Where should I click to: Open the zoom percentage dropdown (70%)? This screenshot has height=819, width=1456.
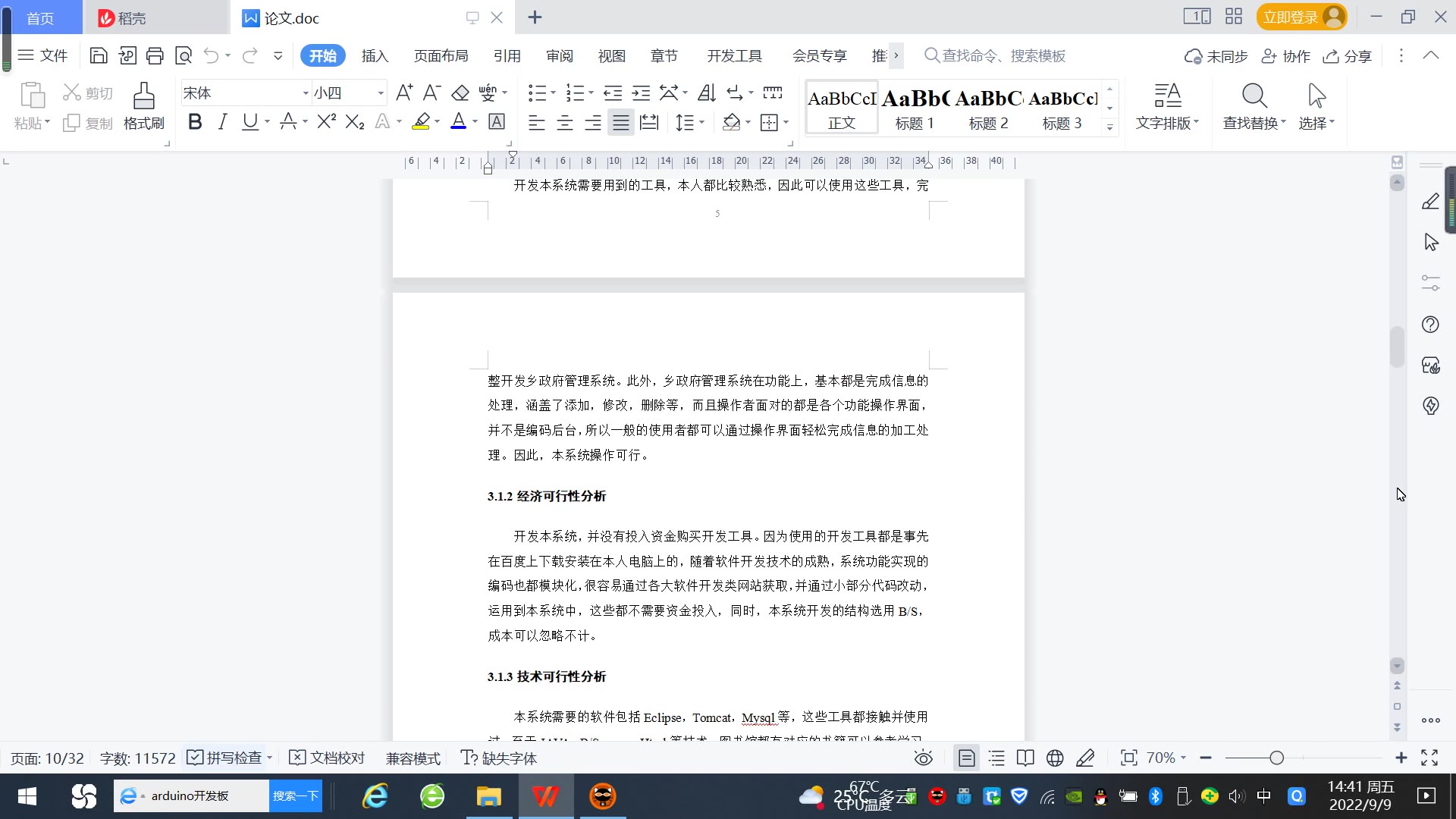[x=1166, y=758]
